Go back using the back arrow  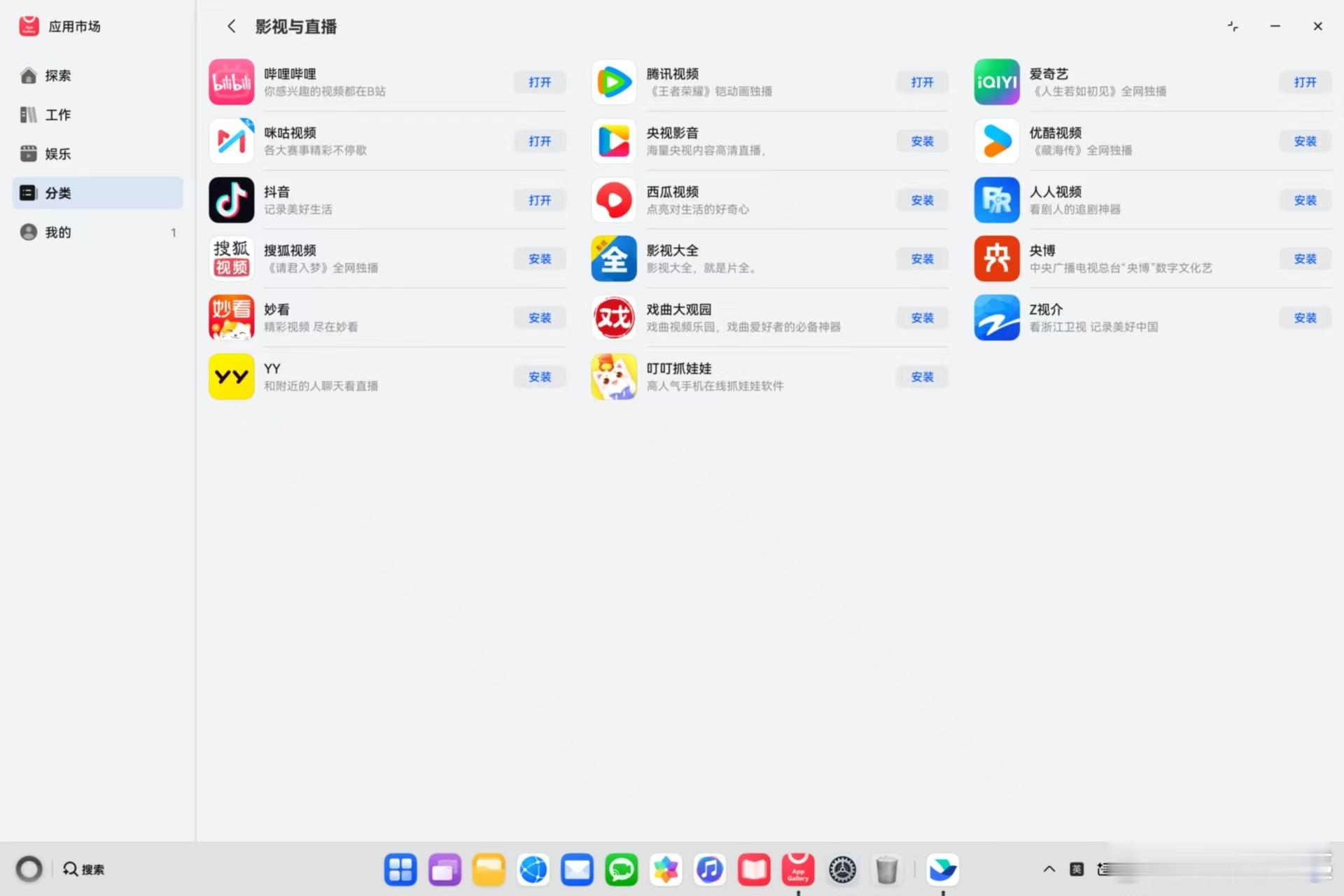coord(231,27)
